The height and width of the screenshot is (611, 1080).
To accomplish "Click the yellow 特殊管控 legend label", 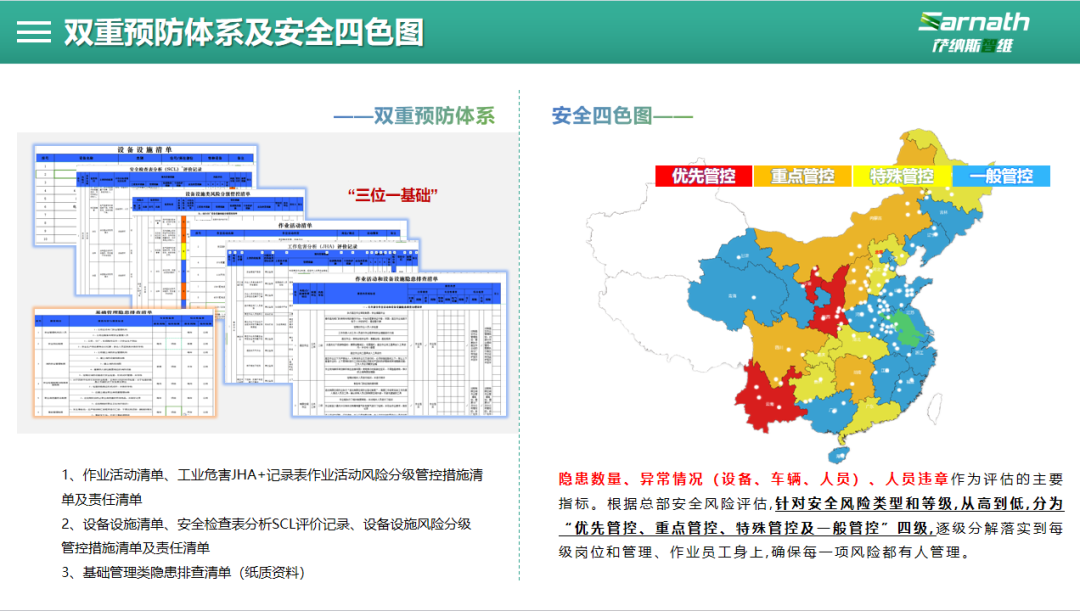I will pos(901,176).
